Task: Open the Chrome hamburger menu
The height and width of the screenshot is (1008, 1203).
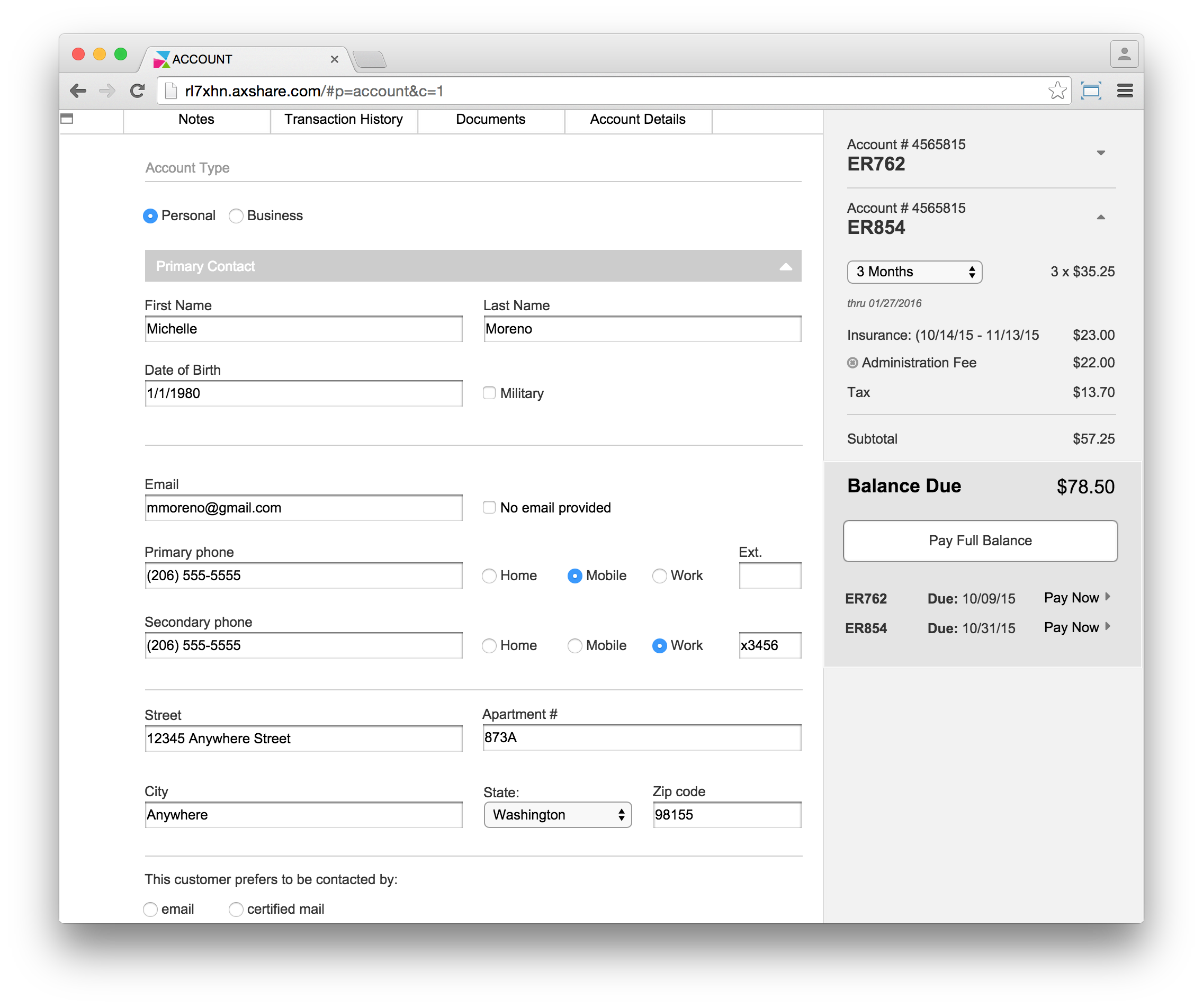Action: [1125, 91]
